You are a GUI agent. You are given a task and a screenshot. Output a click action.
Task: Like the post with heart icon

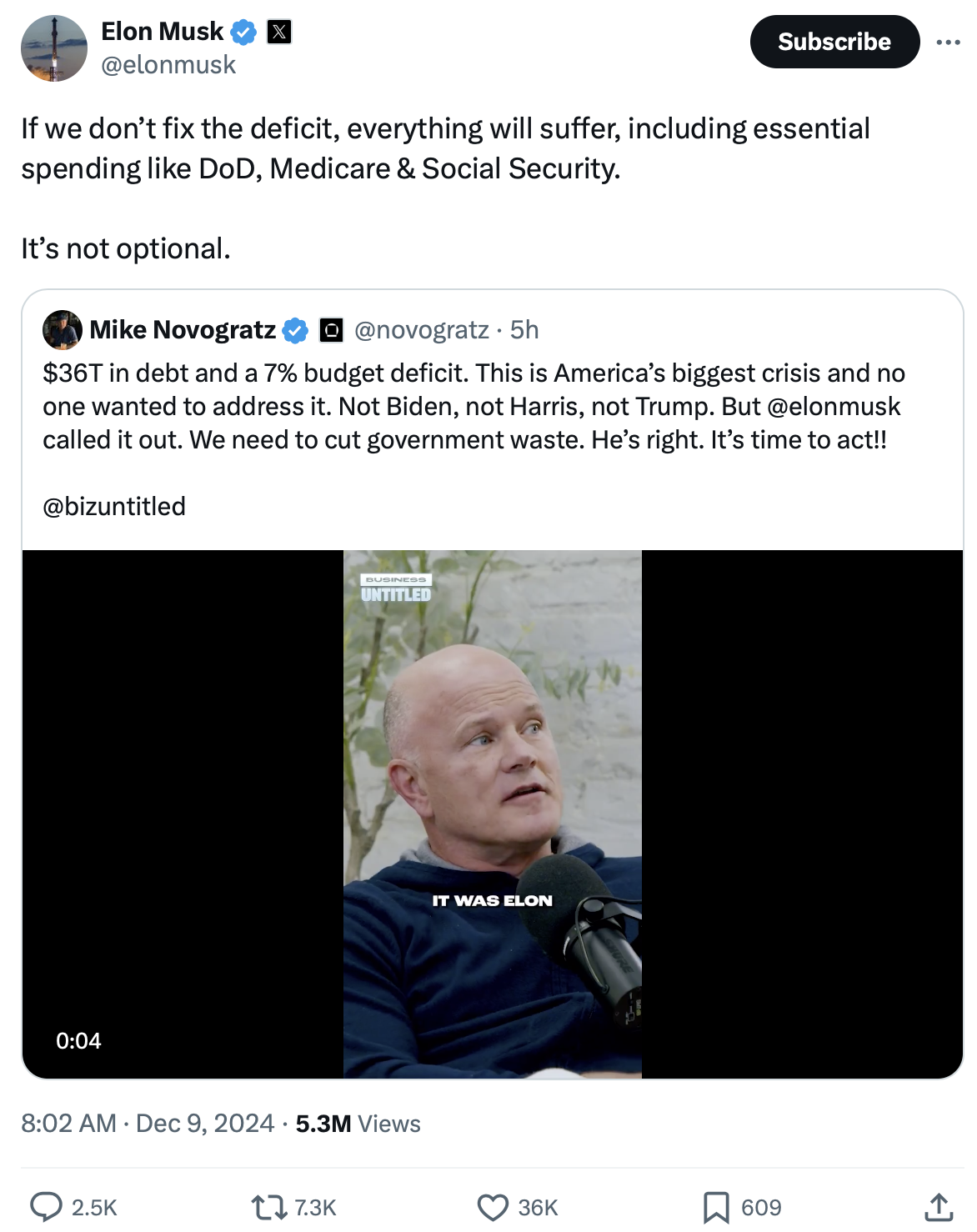click(x=493, y=1206)
